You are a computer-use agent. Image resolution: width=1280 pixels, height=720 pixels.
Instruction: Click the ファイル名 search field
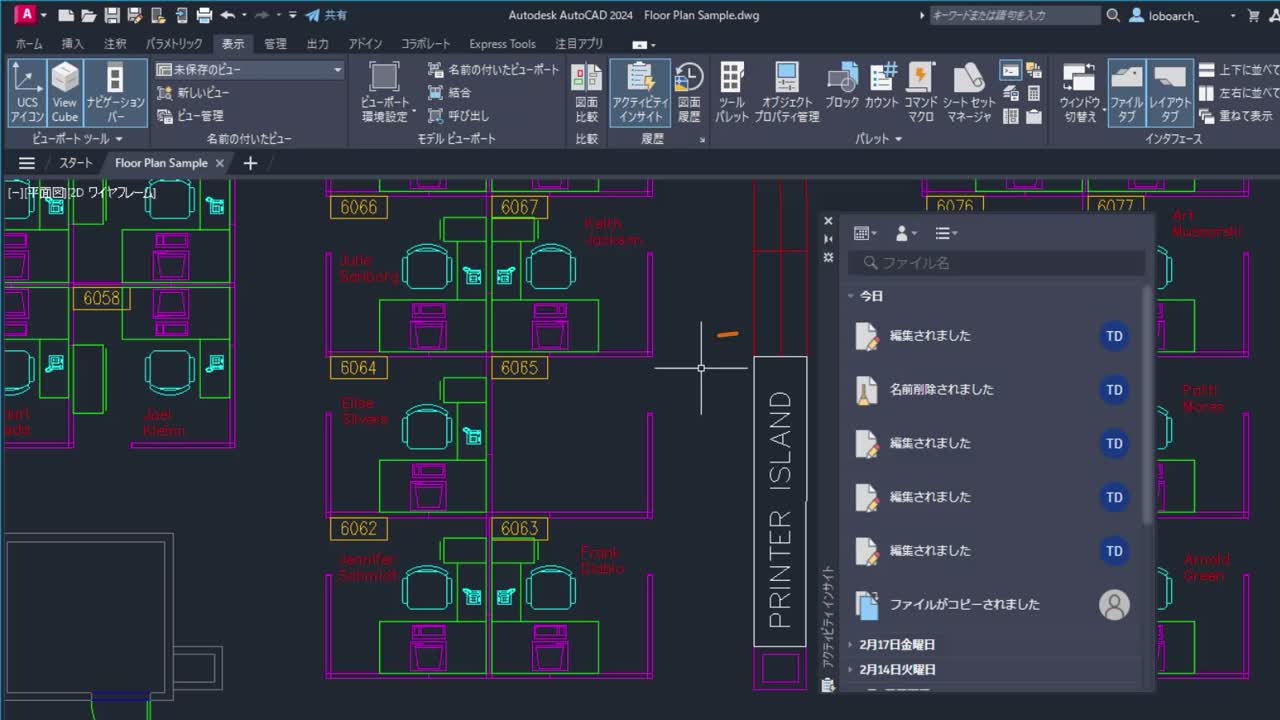996,263
